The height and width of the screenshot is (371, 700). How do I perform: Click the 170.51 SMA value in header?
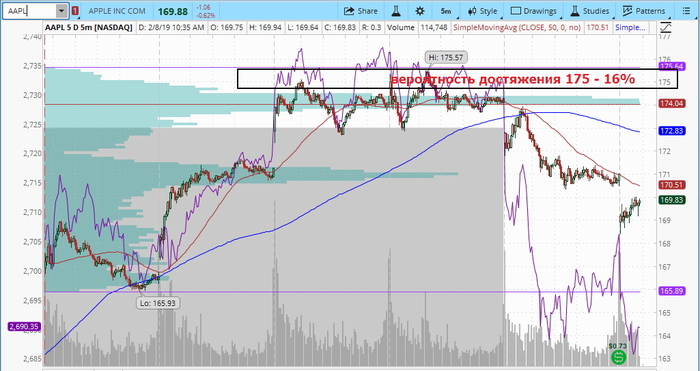[597, 28]
